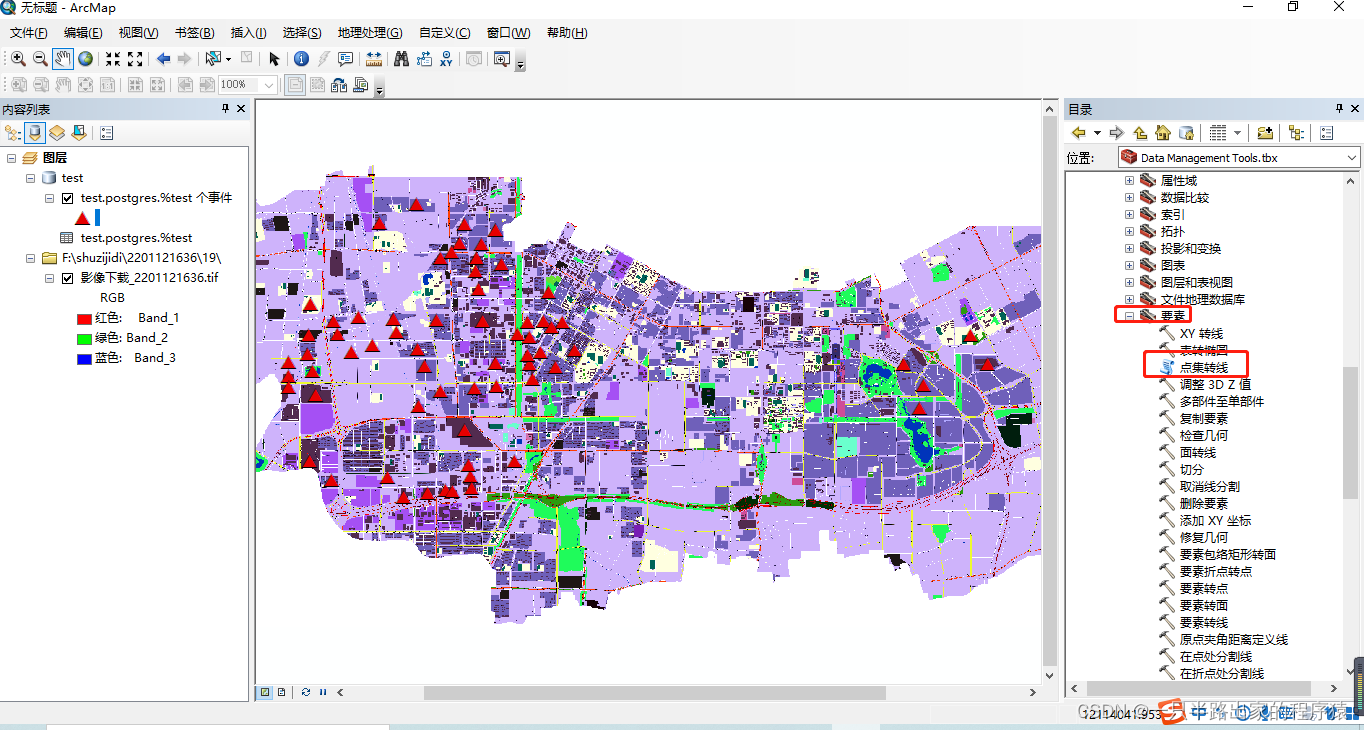Click the fixed zoom in arrows icon
The image size is (1364, 730).
(113, 59)
